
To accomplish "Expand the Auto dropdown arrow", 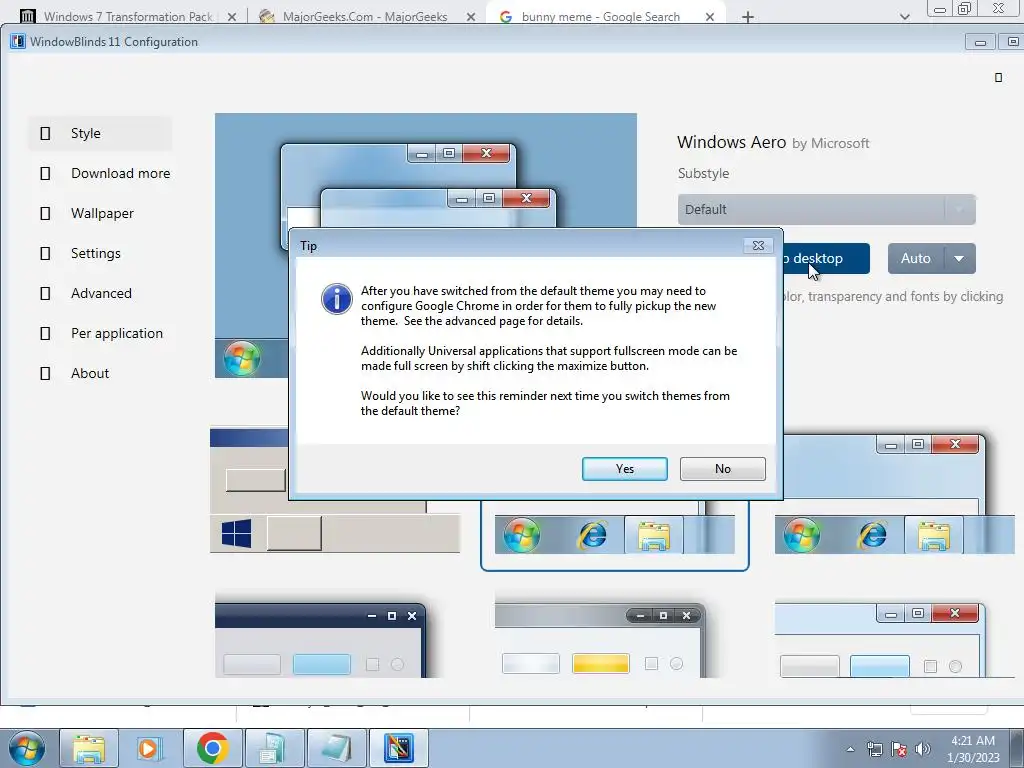I will (959, 259).
